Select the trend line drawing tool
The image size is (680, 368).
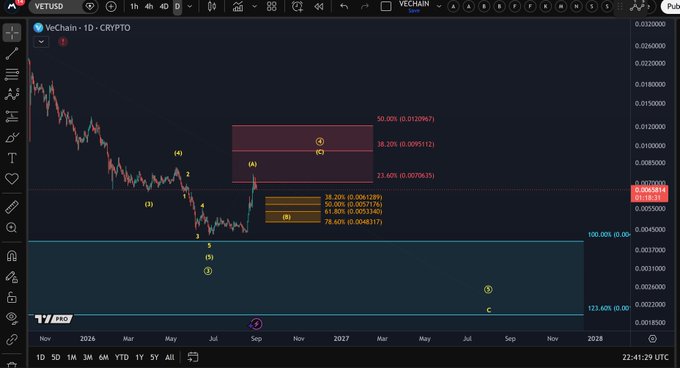(x=12, y=53)
